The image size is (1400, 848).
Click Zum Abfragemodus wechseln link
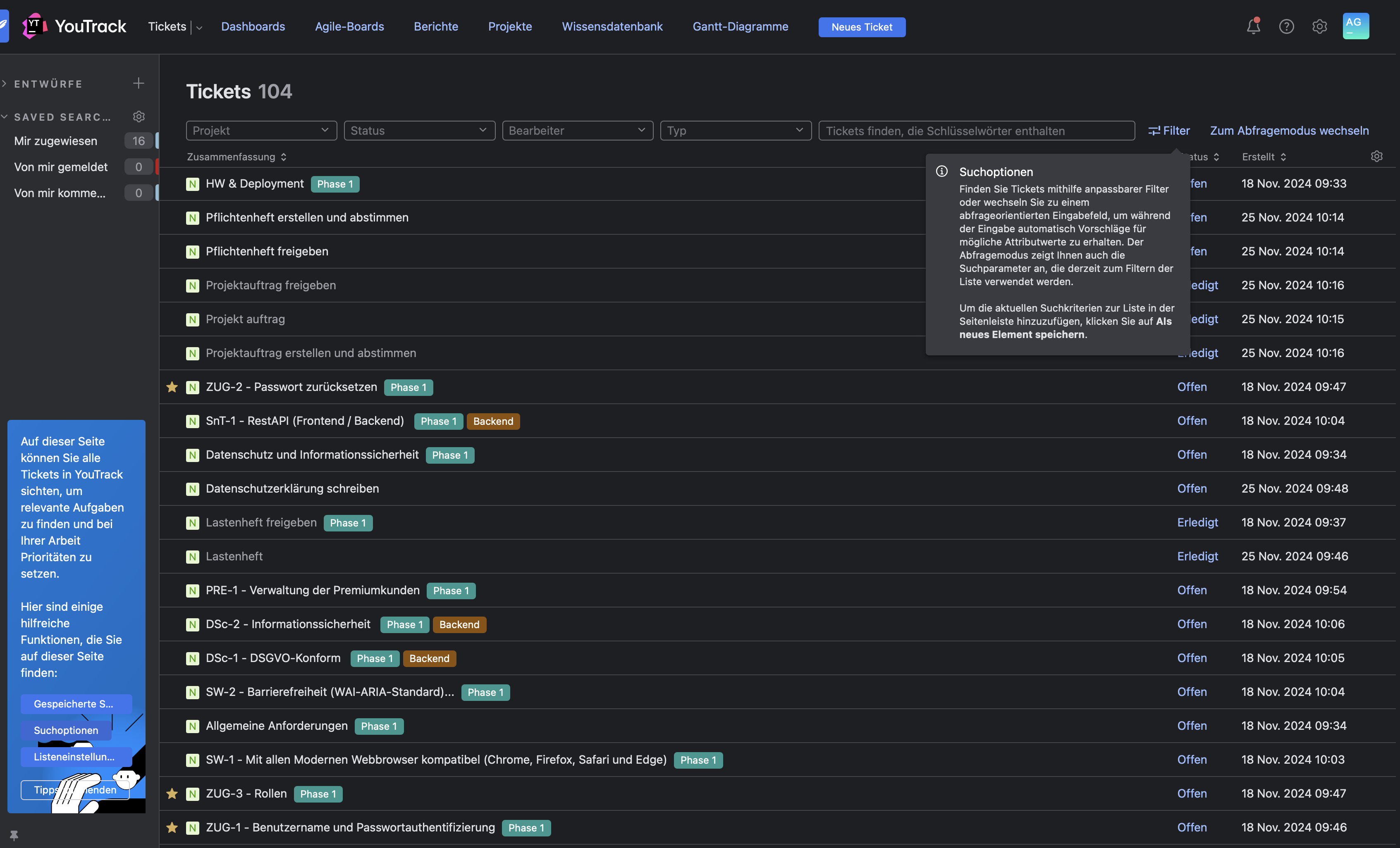pos(1289,131)
